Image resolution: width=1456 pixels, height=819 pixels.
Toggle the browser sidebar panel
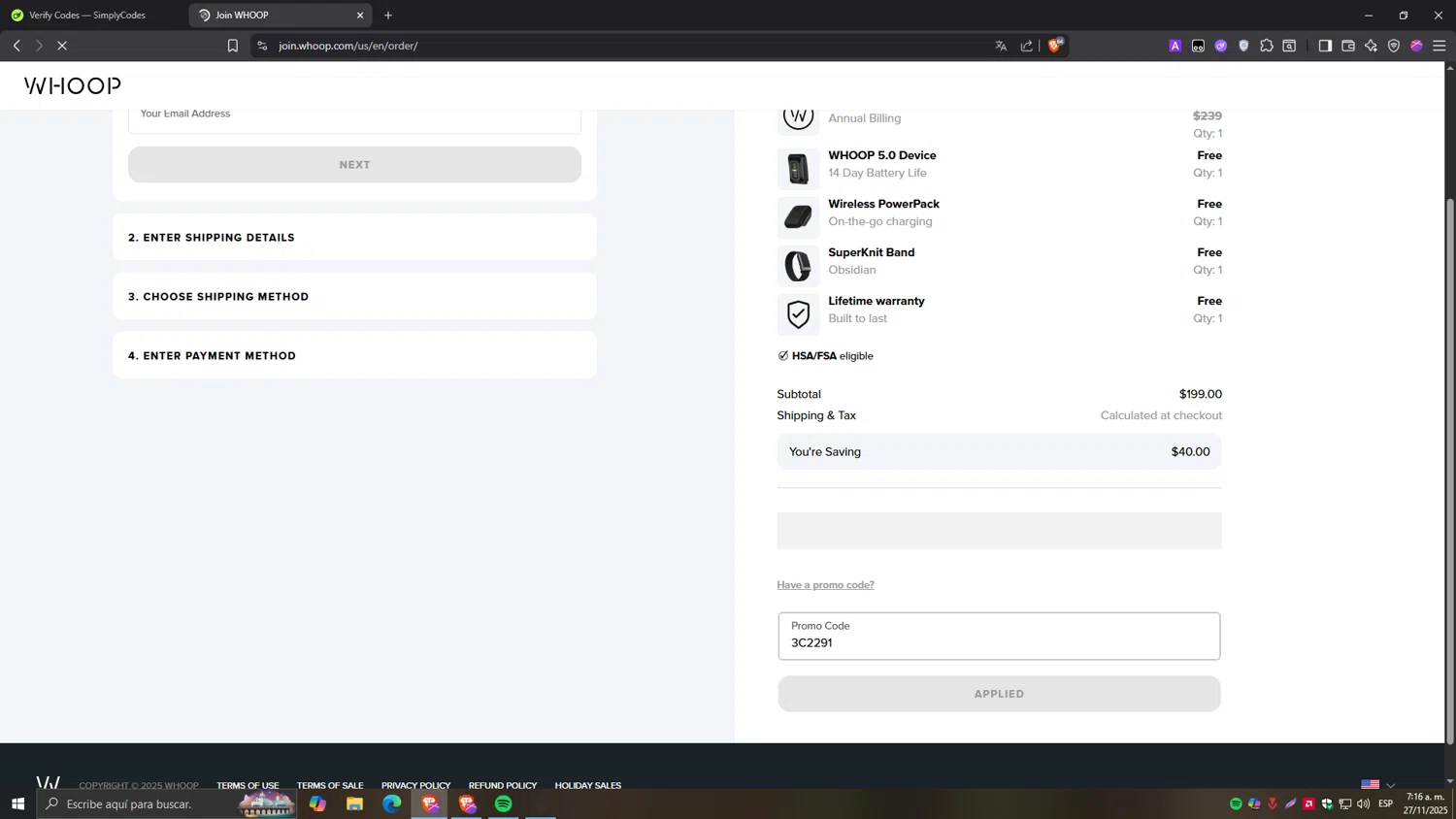click(1325, 46)
